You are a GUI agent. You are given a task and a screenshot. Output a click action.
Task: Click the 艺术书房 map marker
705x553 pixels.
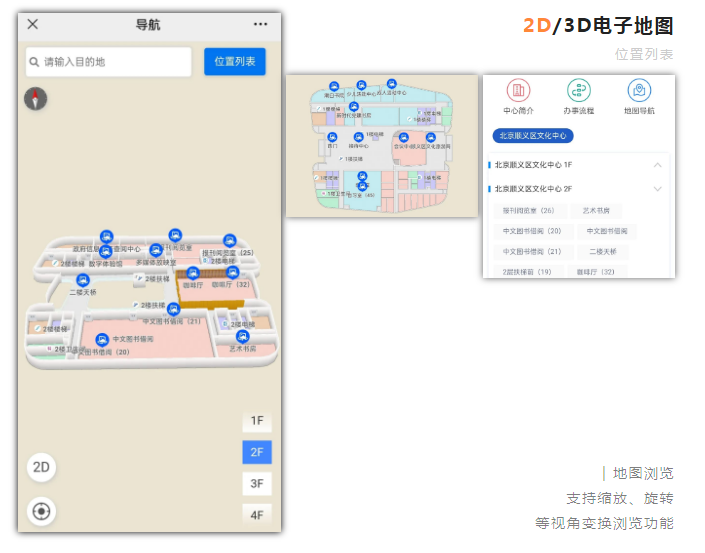[243, 336]
